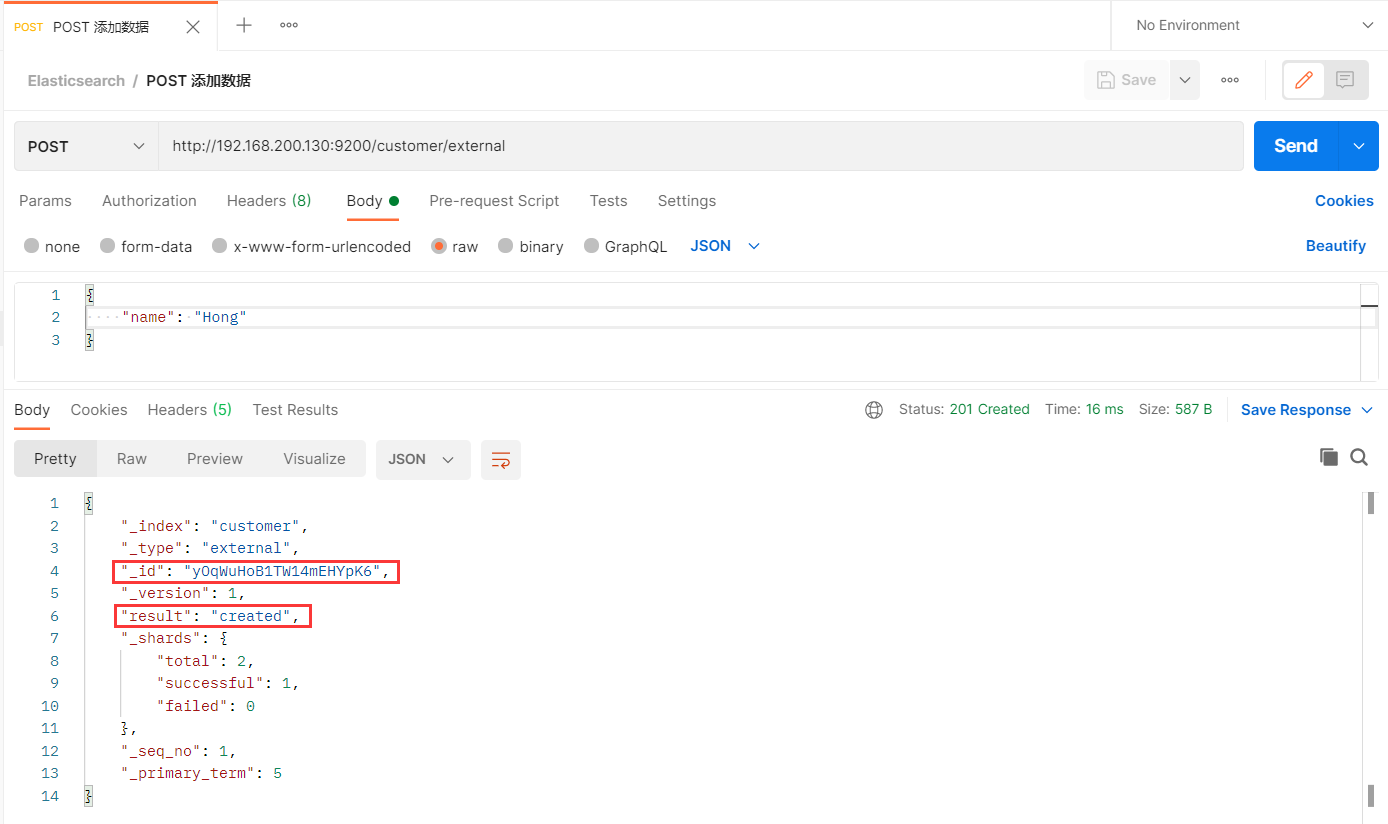Viewport: 1388px width, 824px height.
Task: Expand Send button dropdown arrow
Action: click(1359, 146)
